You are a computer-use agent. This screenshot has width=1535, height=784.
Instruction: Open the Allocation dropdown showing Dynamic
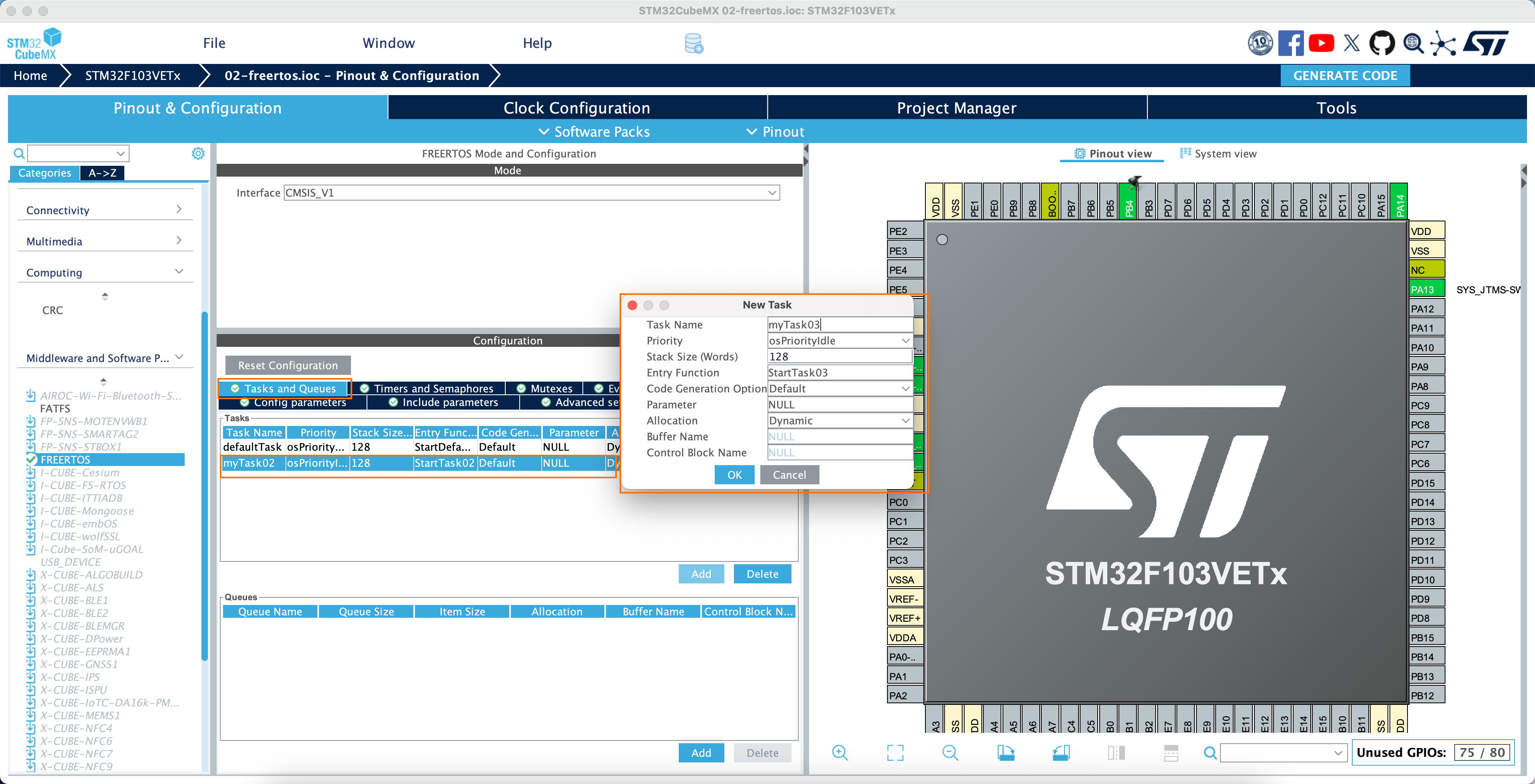click(x=839, y=421)
